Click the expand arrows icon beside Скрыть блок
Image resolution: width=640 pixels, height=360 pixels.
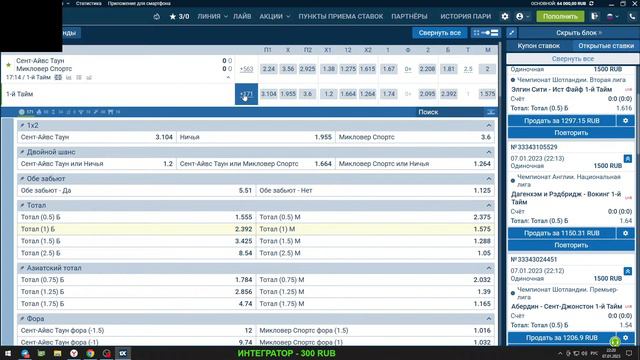[512, 33]
